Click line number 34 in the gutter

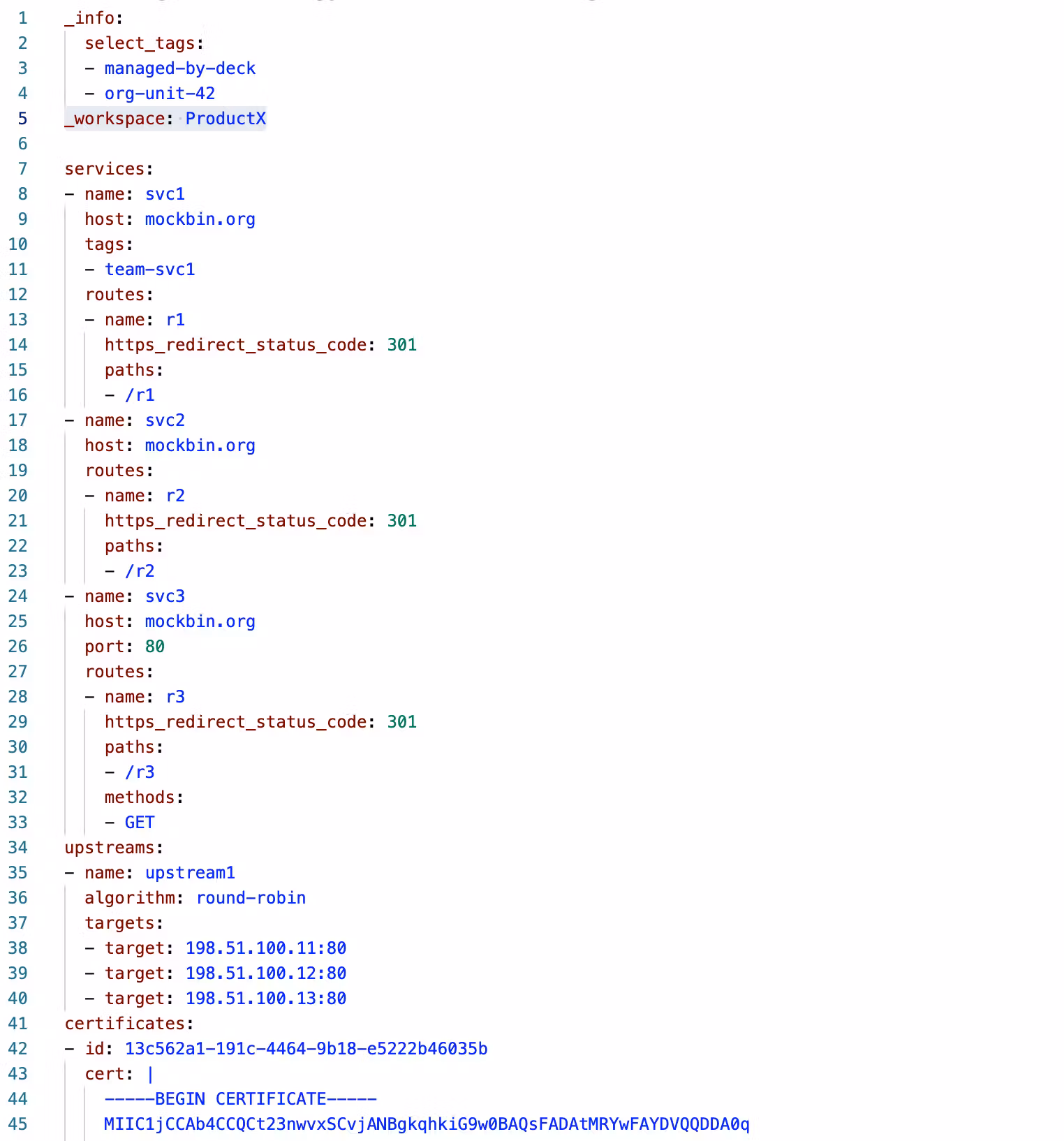point(18,848)
